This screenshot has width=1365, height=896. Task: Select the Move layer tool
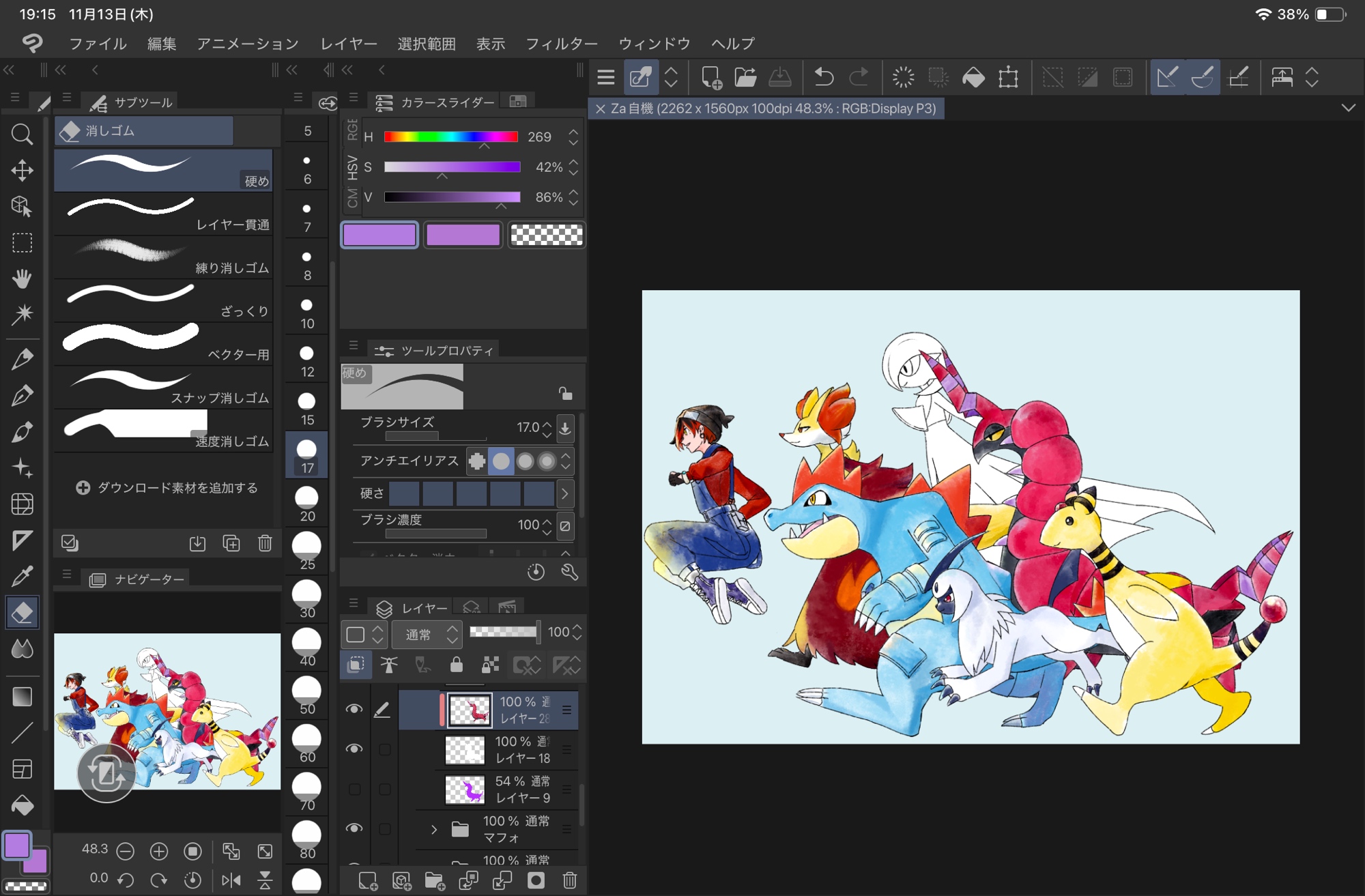(22, 170)
